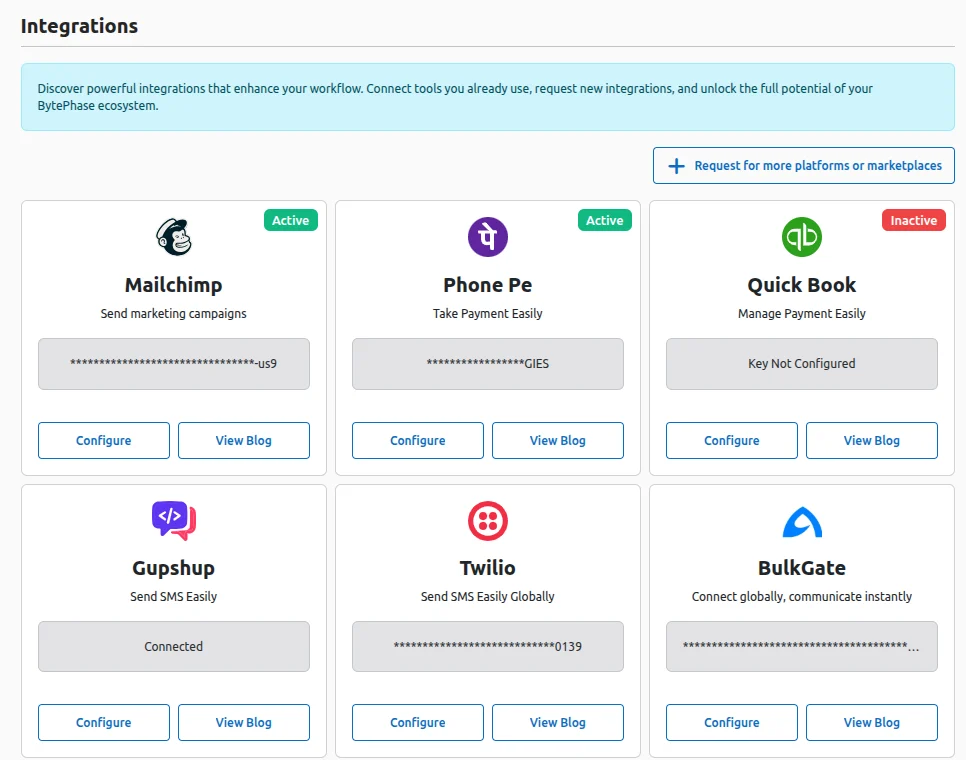Screen dimensions: 966x760
Task: Click the BulkGate masked key field
Action: click(x=802, y=647)
